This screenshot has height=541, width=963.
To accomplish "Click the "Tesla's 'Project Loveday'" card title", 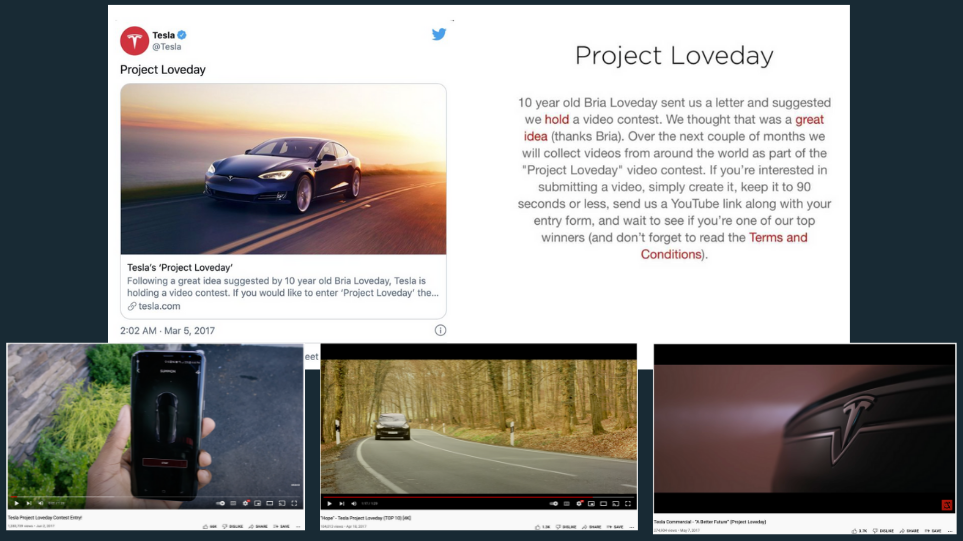I will 179,268.
